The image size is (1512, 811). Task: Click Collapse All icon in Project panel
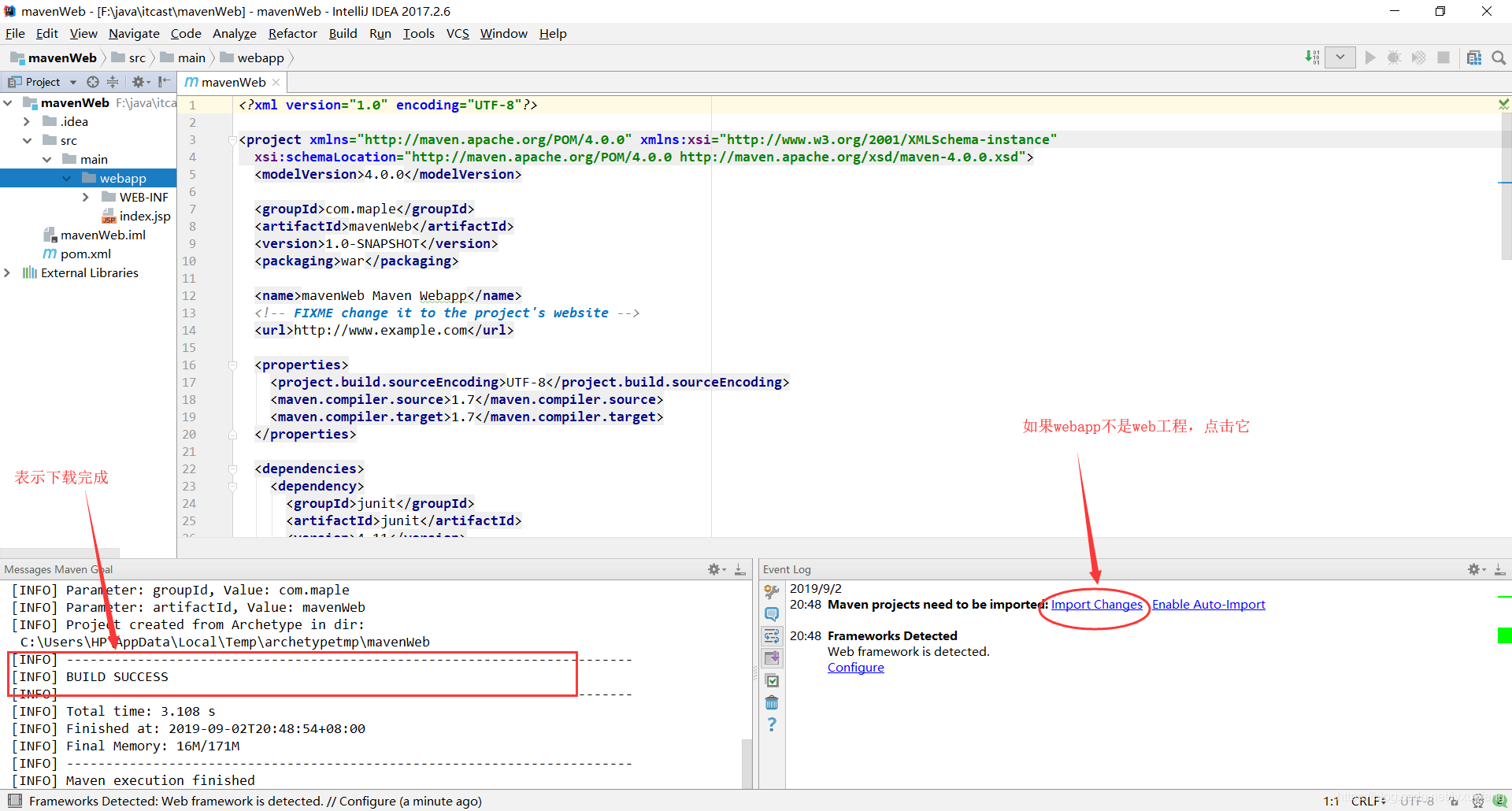click(x=113, y=82)
